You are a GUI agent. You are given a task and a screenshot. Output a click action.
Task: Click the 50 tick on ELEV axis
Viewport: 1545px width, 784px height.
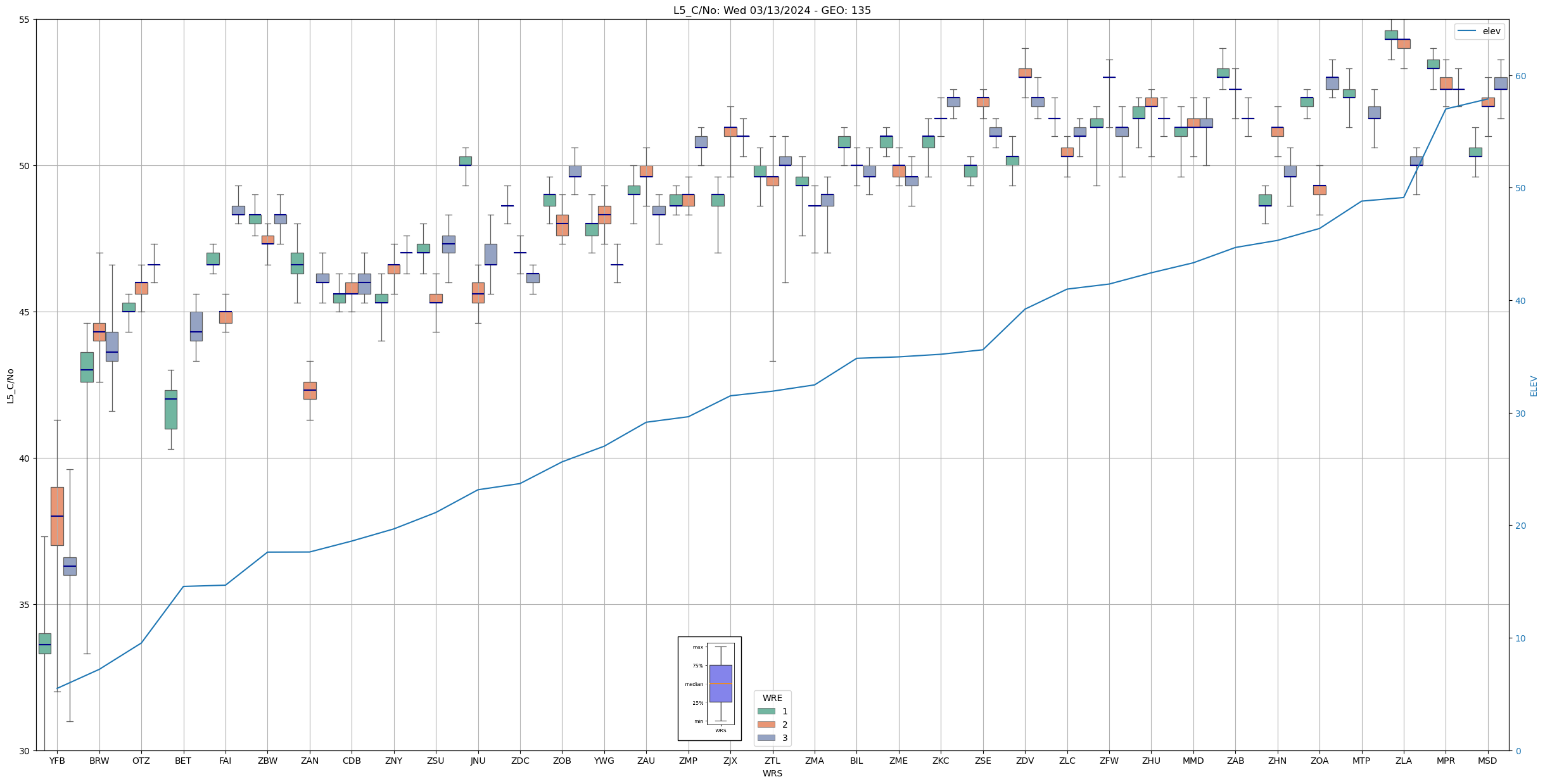[x=1520, y=188]
